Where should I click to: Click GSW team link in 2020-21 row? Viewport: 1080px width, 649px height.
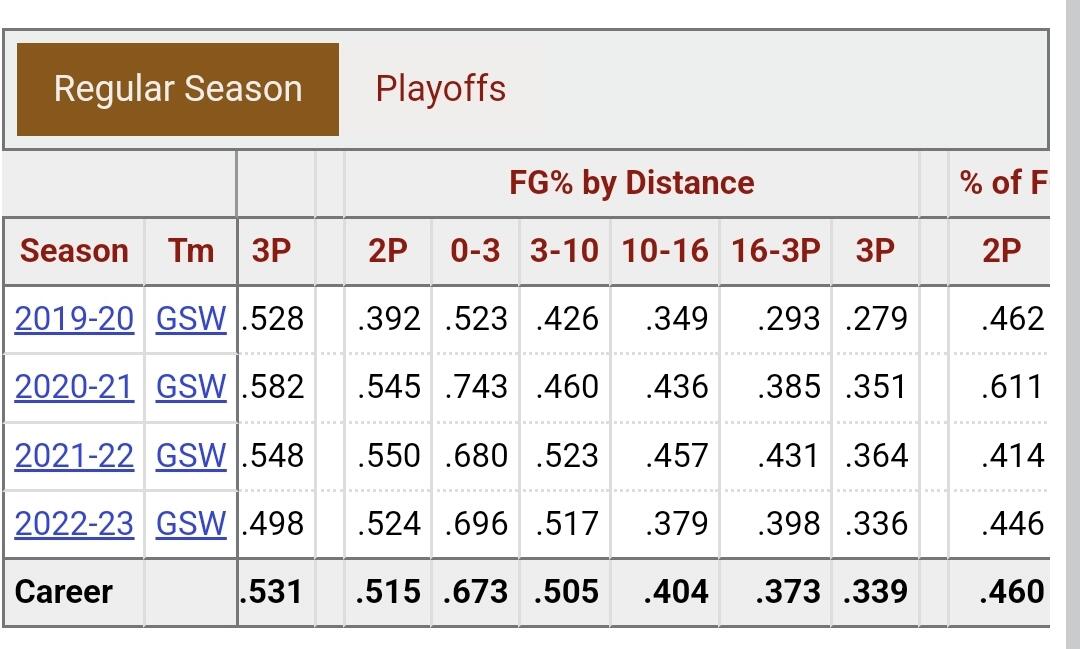(191, 387)
